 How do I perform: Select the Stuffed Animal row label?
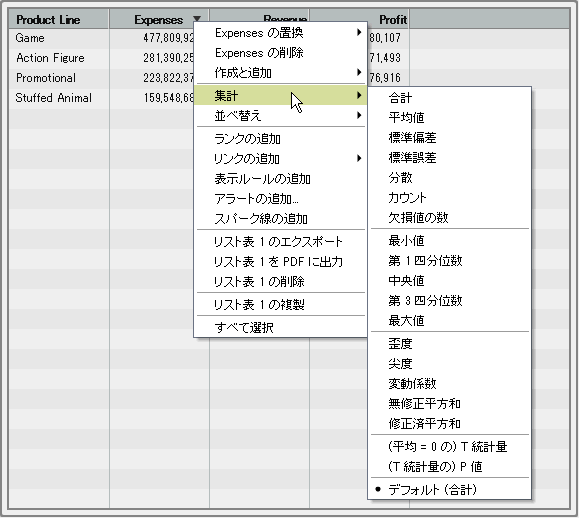(54, 97)
